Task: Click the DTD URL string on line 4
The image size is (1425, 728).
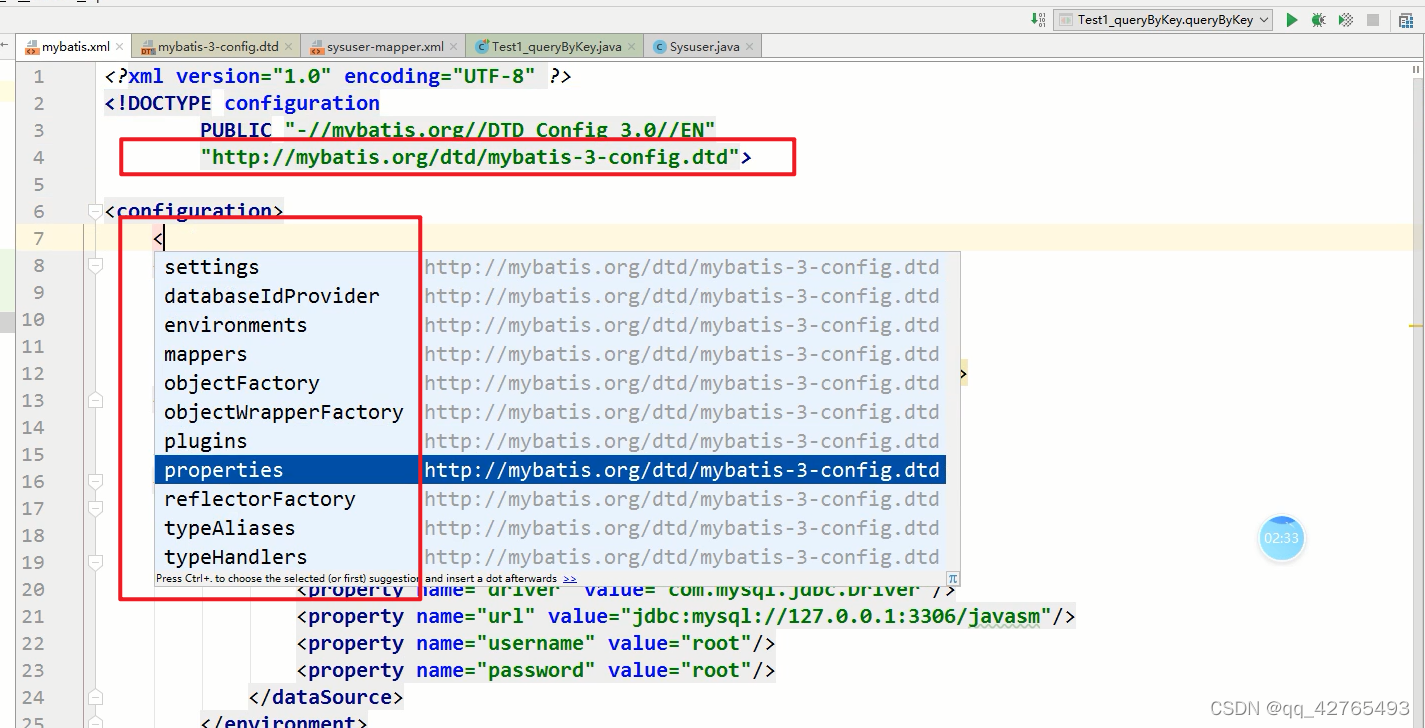Action: pos(469,157)
